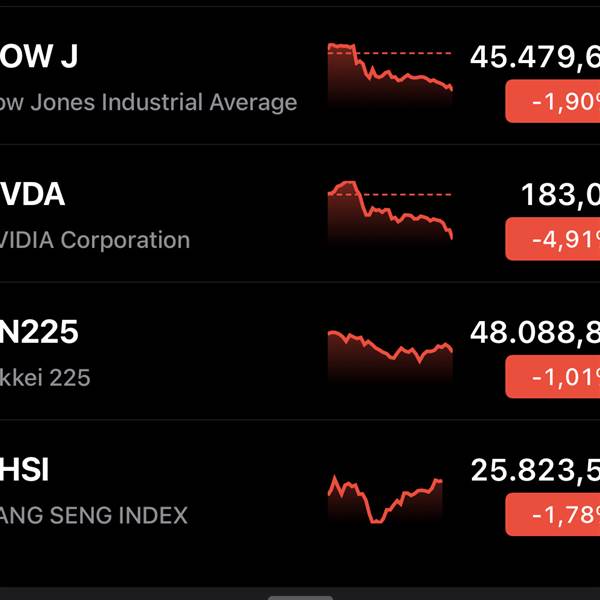Image resolution: width=600 pixels, height=600 pixels.
Task: Tap the 45.479 Dow Jones price
Action: [535, 57]
